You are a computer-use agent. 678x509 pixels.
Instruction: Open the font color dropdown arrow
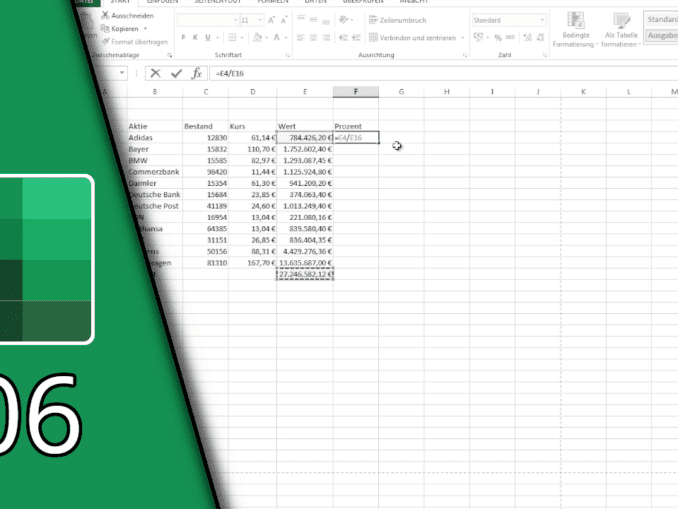[286, 38]
